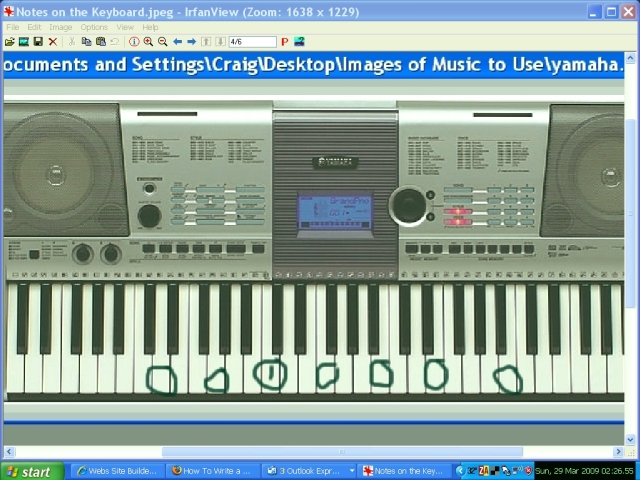Open IrfanView properties red P icon
The image size is (640, 480).
(284, 42)
